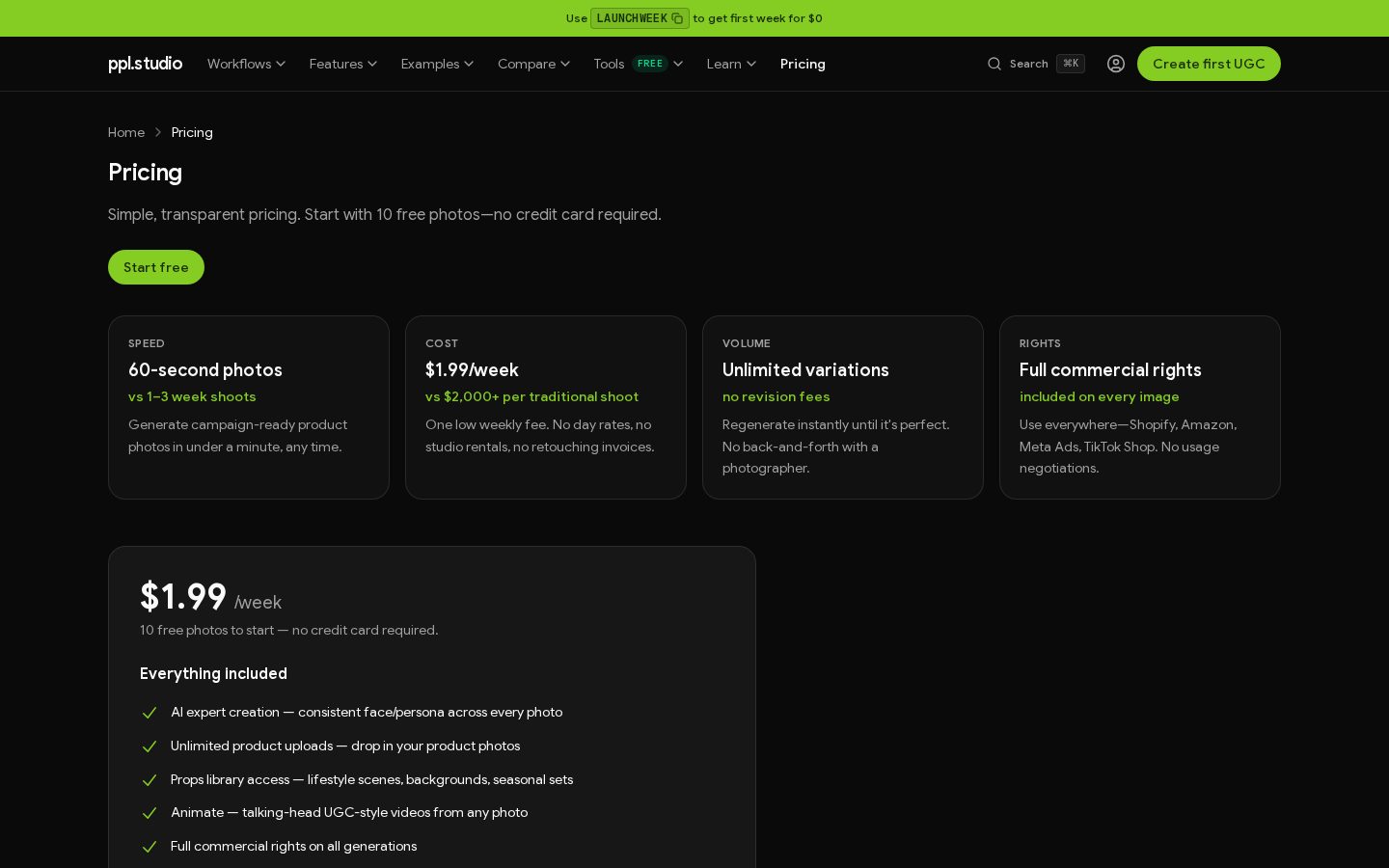
Task: Open the Examples dropdown
Action: tap(437, 64)
